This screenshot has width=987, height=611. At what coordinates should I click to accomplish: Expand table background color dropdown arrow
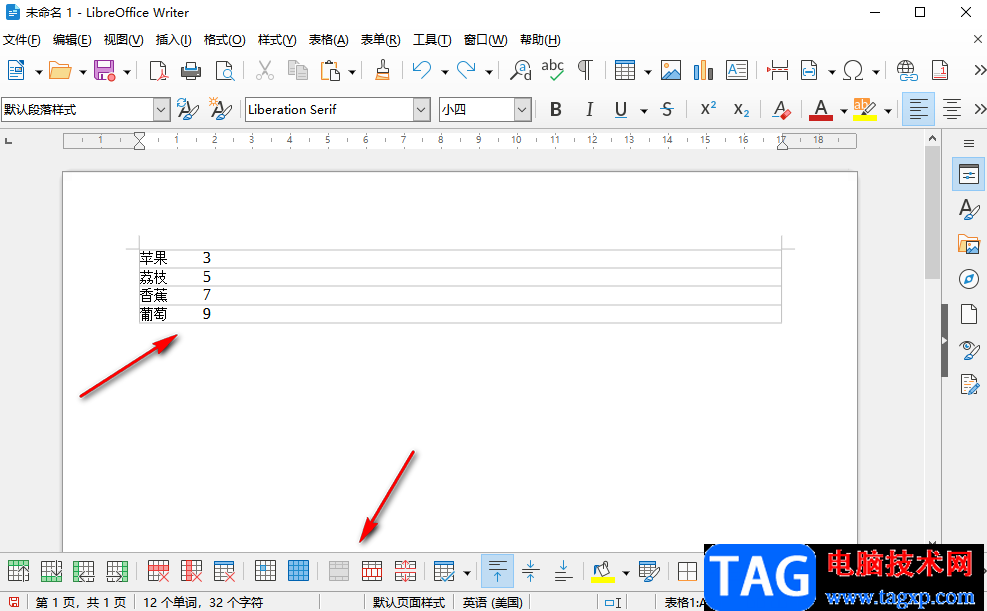[625, 573]
